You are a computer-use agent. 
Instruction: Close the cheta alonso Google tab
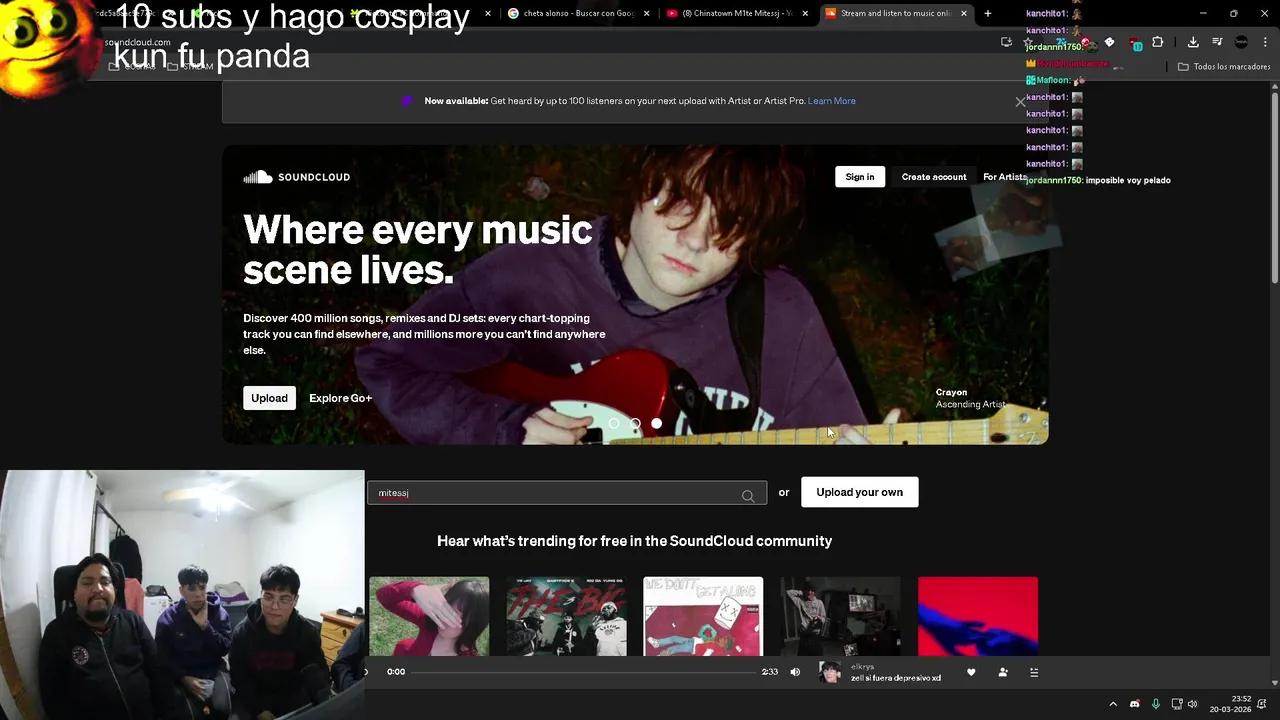point(647,13)
